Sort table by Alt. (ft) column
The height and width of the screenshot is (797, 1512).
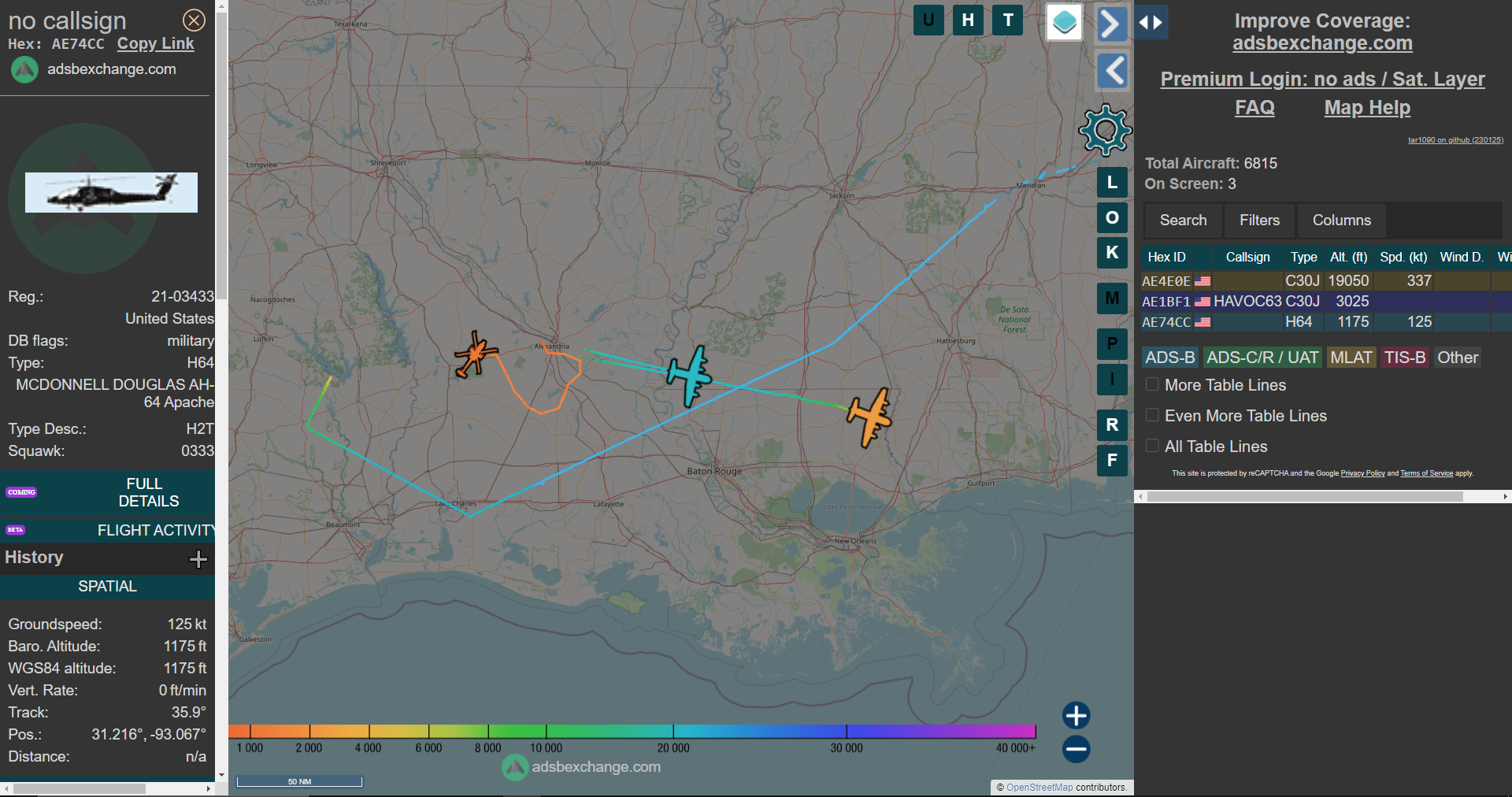point(1348,257)
